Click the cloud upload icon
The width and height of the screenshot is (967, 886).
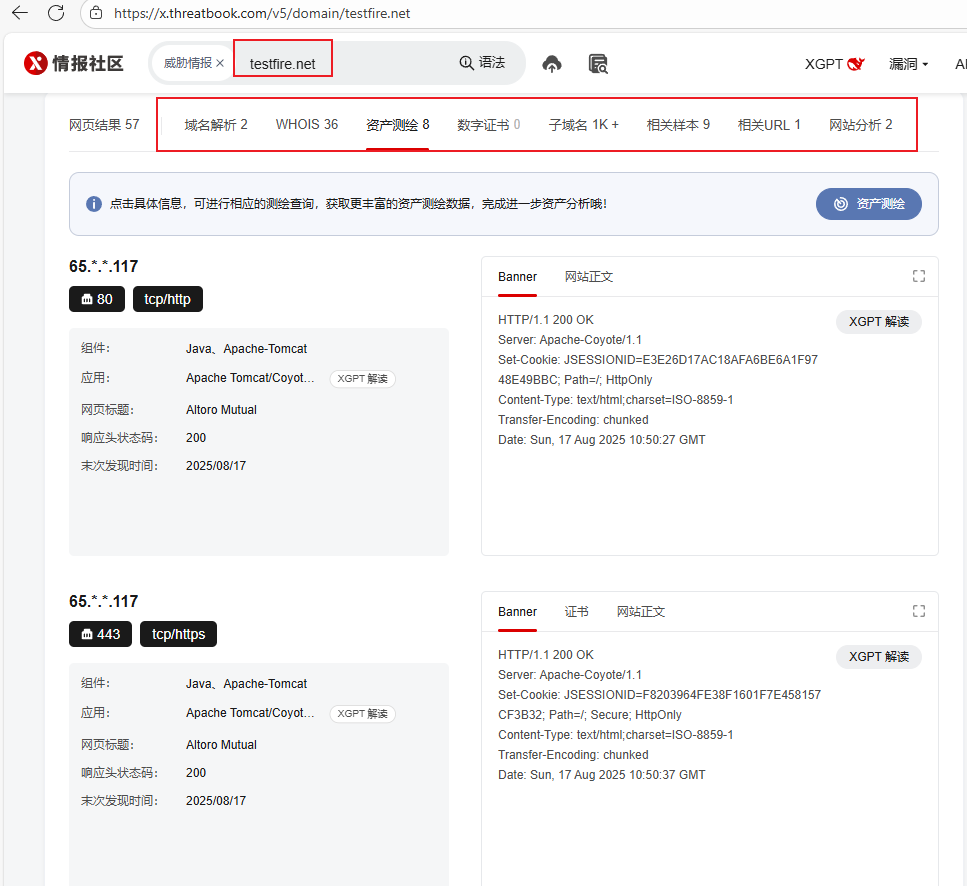pyautogui.click(x=552, y=64)
